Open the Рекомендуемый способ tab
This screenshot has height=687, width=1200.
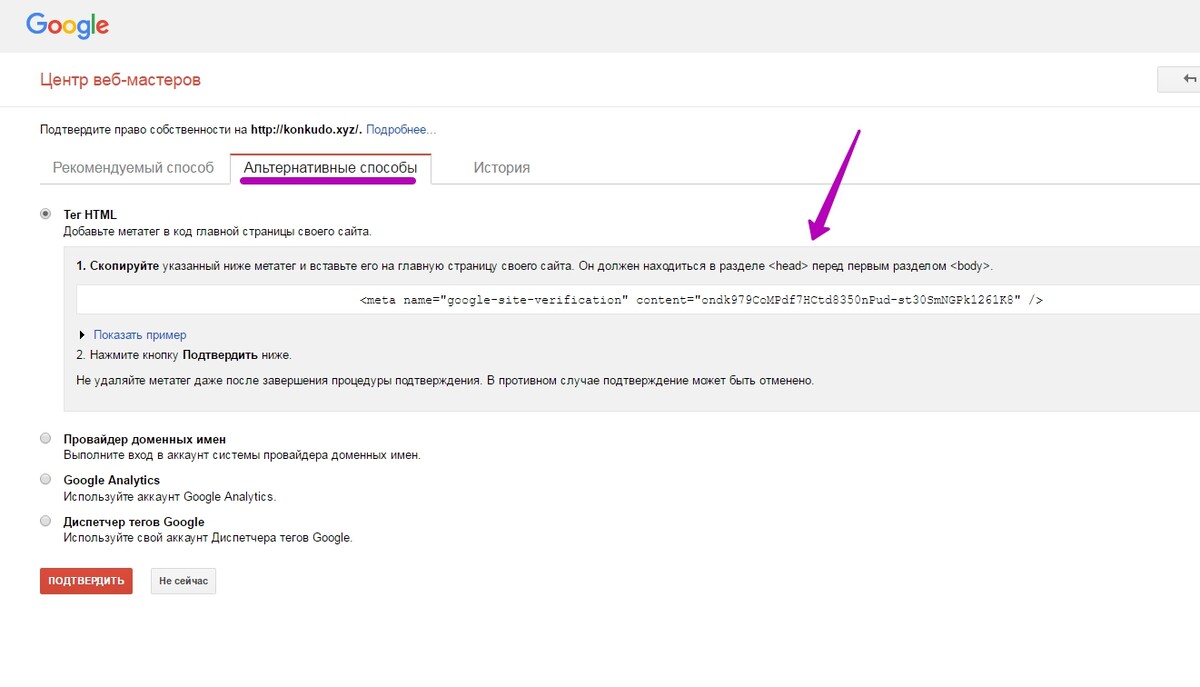[x=133, y=168]
